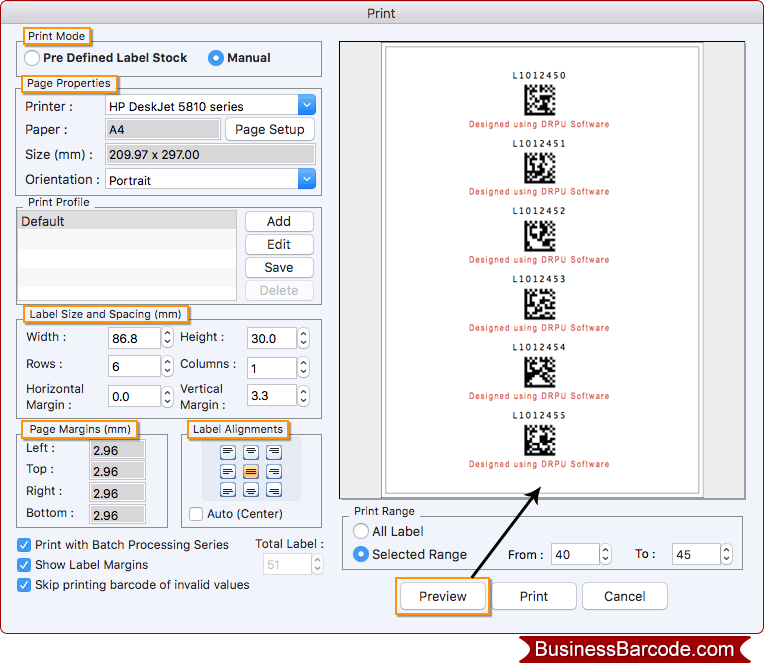Select middle-left label alignment icon
This screenshot has width=764, height=663.
[x=228, y=471]
